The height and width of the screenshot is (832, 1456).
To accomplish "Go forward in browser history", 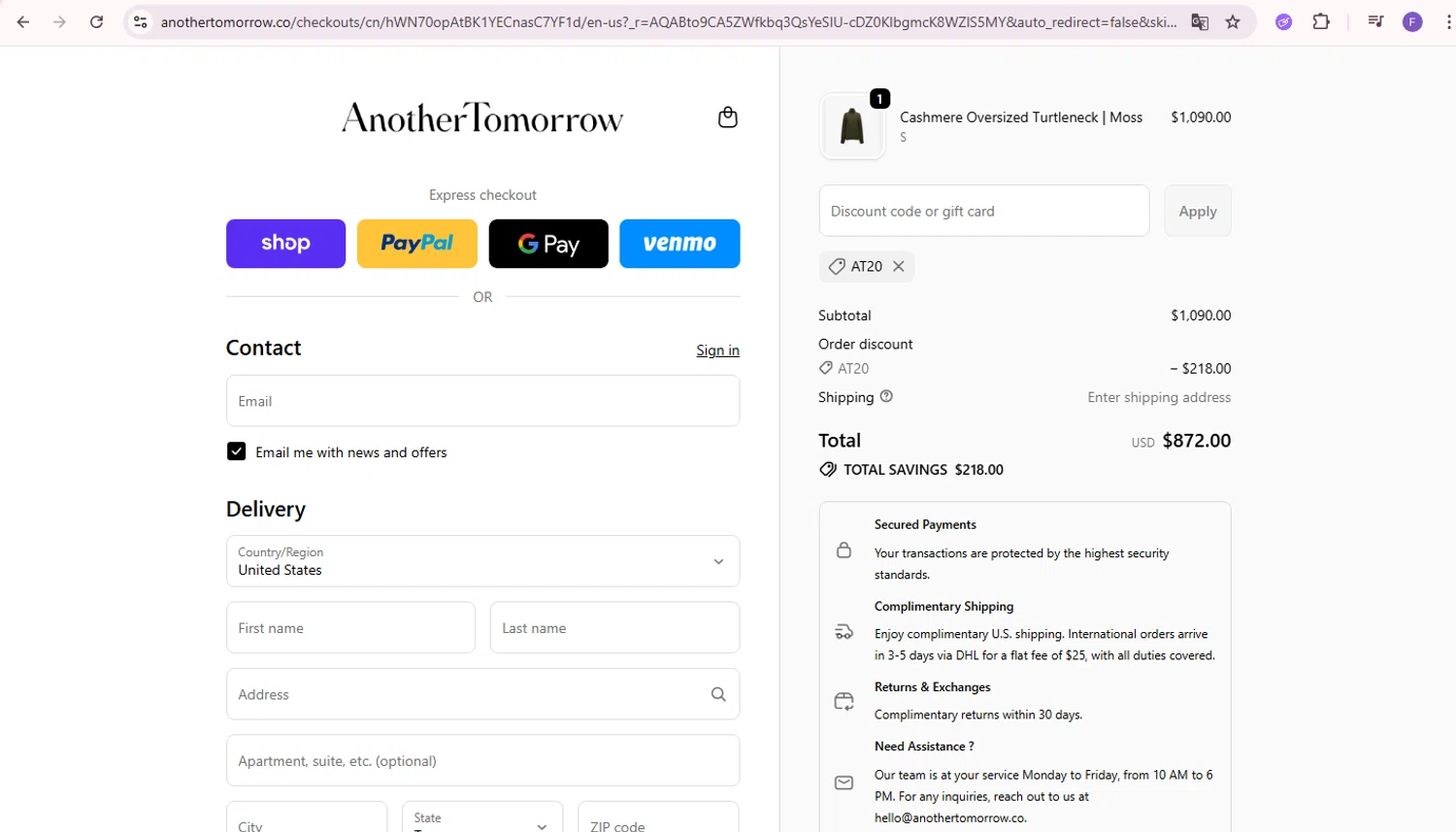I will click(59, 21).
